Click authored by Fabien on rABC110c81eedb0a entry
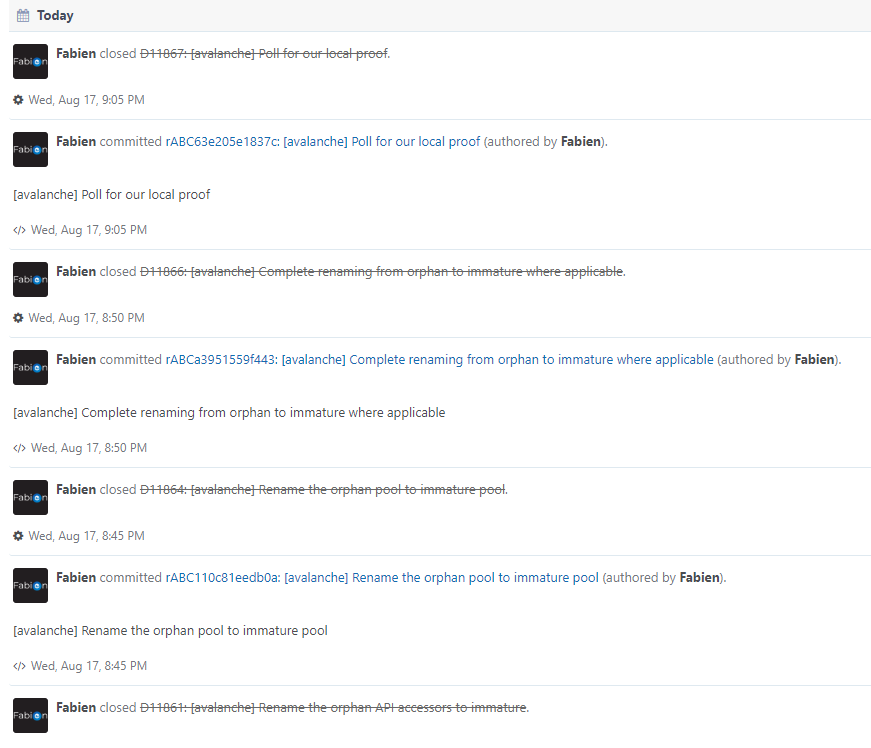This screenshot has height=748, width=871. pyautogui.click(x=700, y=578)
